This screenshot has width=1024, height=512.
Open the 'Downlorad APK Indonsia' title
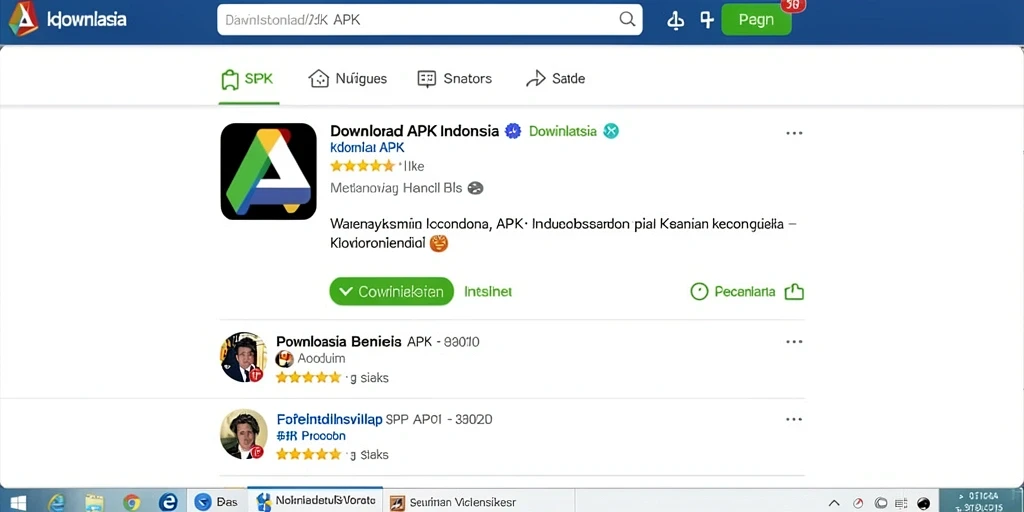(414, 131)
